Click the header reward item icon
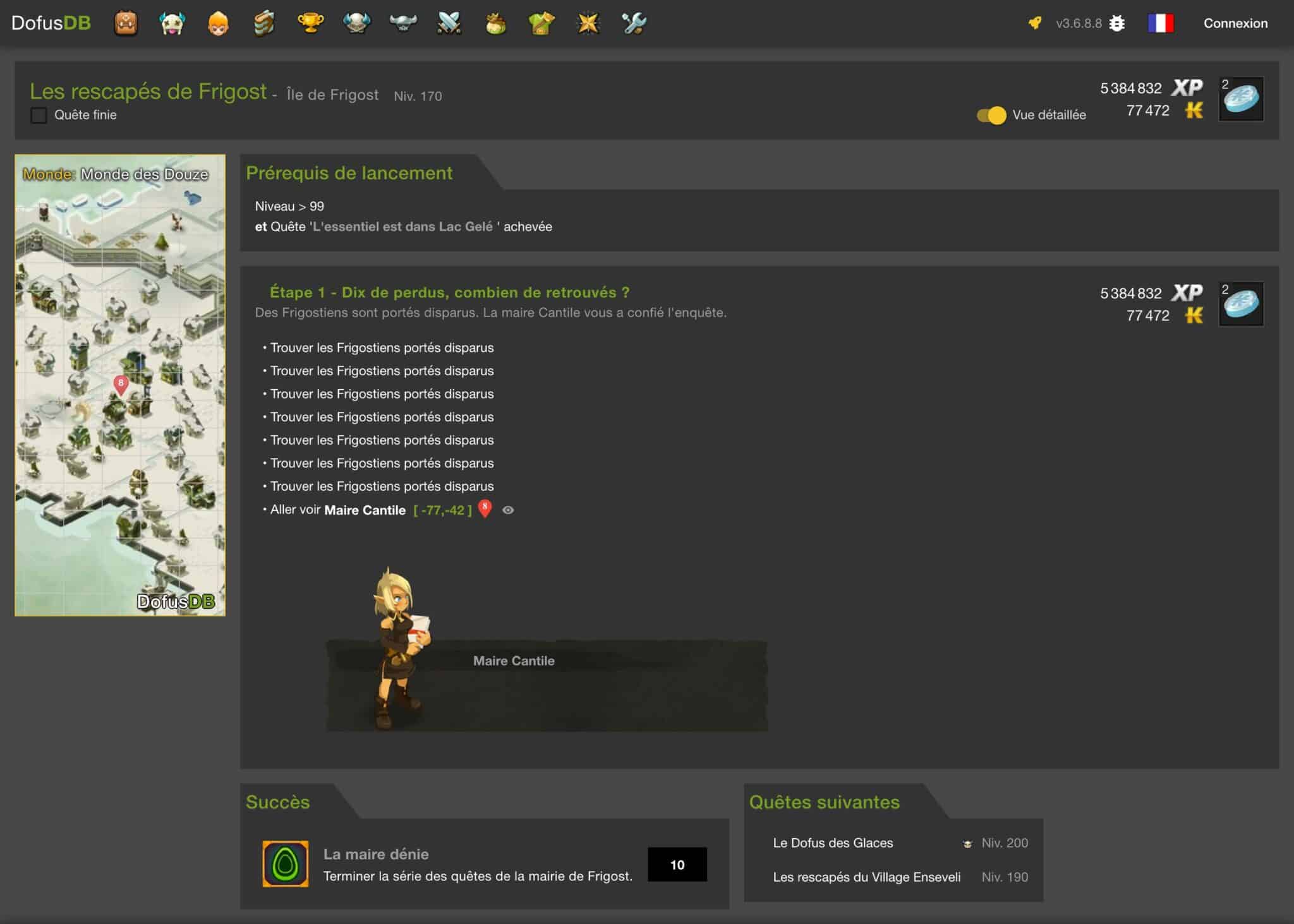Screen dimensions: 1294x924 tap(1241, 99)
